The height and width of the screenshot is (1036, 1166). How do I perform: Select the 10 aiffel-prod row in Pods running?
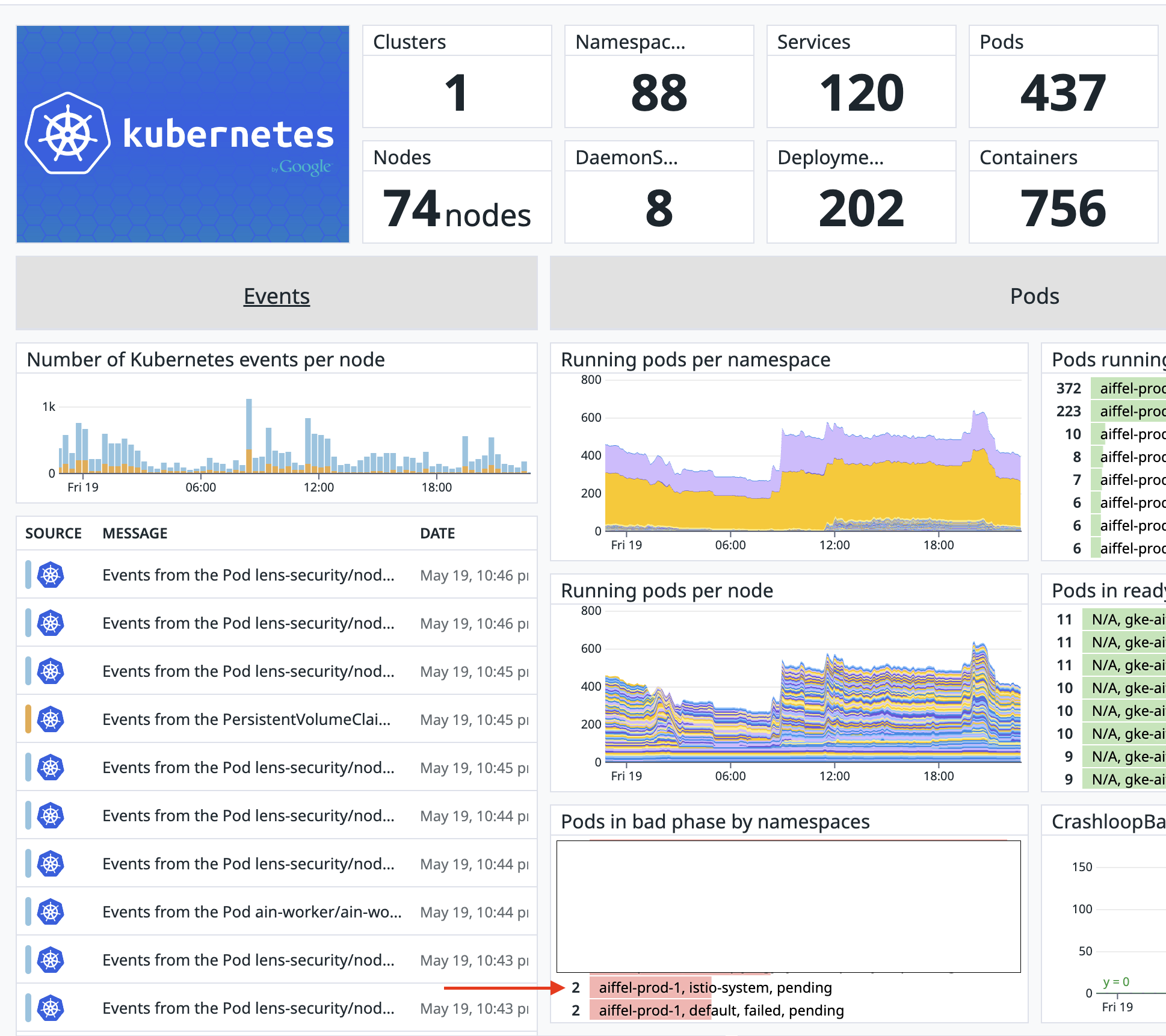tap(1110, 434)
